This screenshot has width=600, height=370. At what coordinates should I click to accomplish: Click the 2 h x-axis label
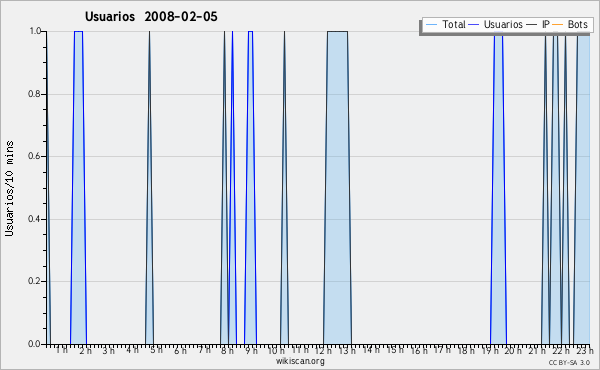tap(85, 350)
